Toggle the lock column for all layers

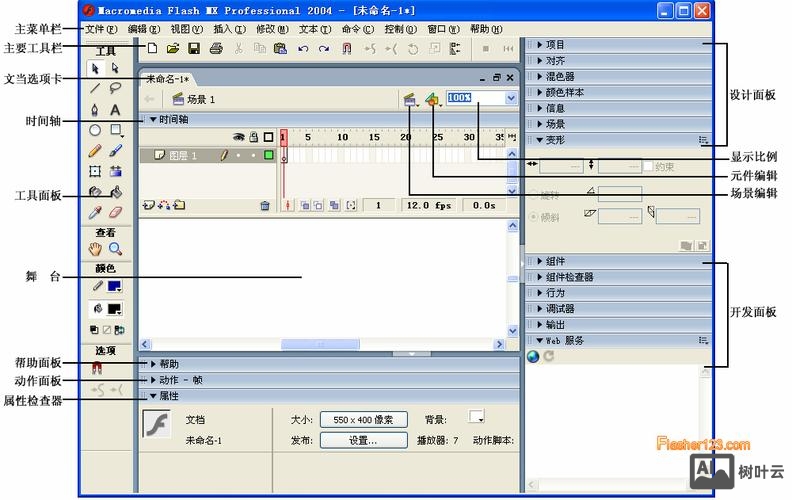[x=253, y=137]
